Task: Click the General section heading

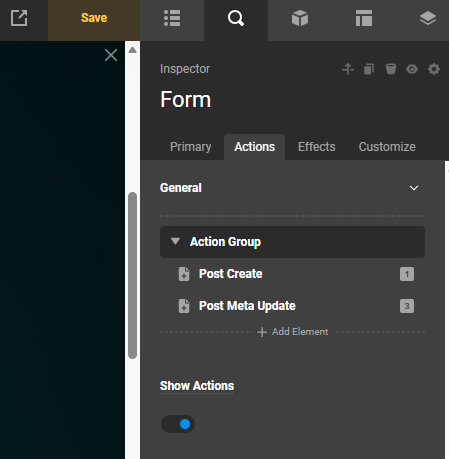Action: tap(181, 188)
